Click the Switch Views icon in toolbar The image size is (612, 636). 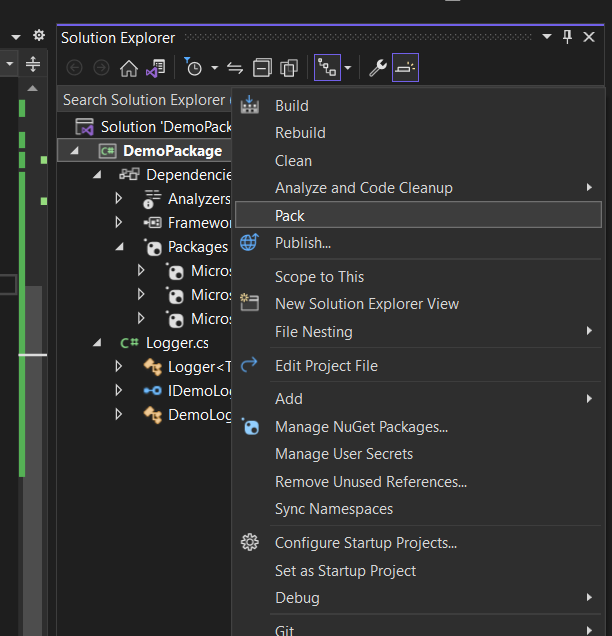[x=155, y=68]
